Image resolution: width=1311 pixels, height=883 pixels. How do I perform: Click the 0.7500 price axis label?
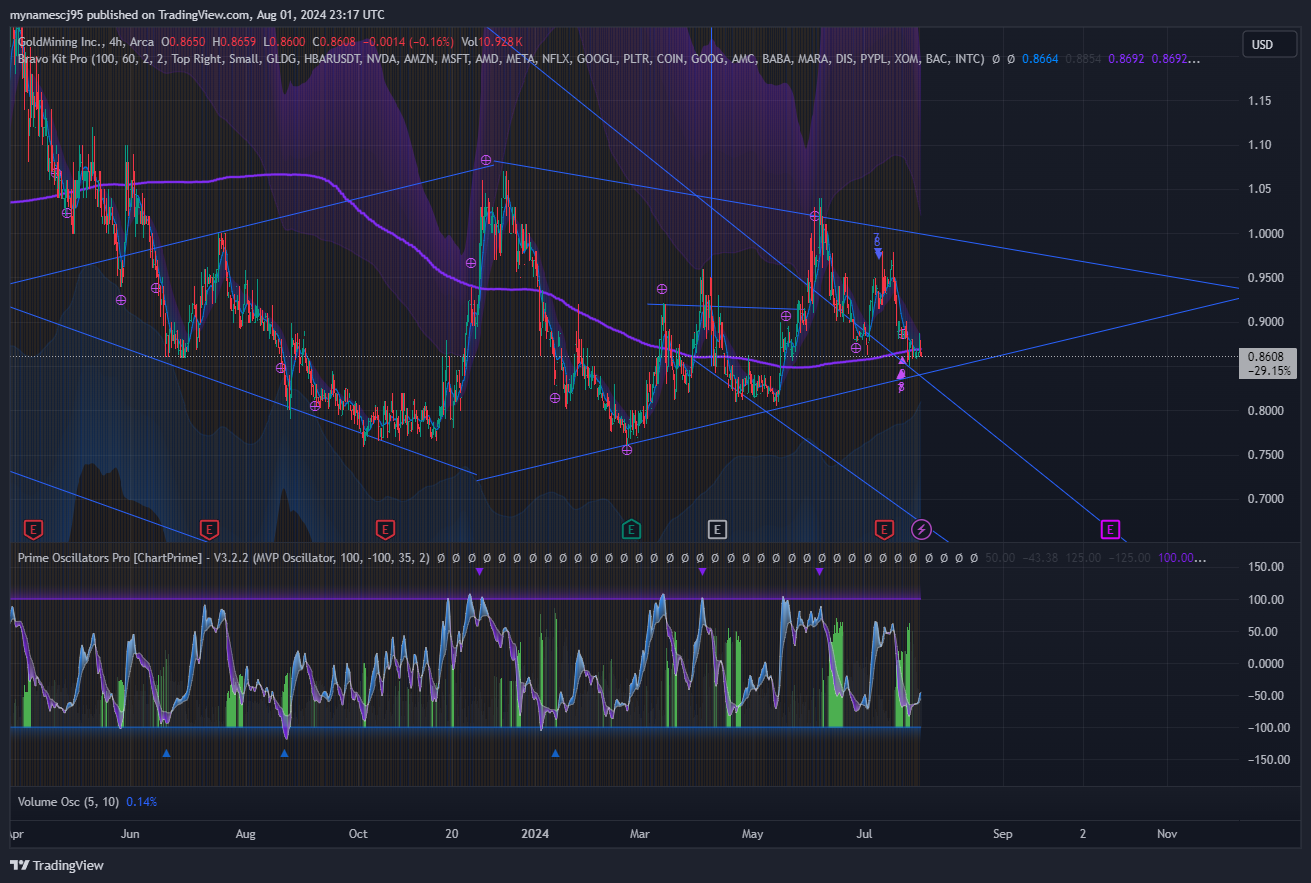pyautogui.click(x=1264, y=455)
